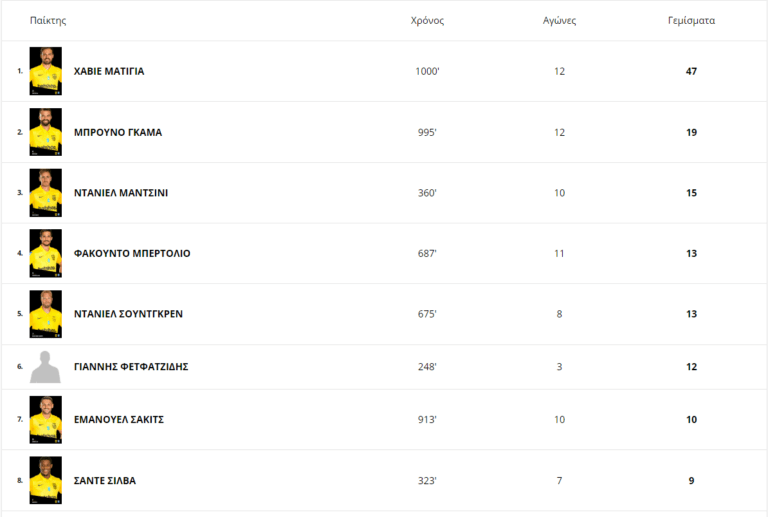Open ΜΠΡΟΥΝΟ ΓΚΑΜΑ player name link

(x=118, y=132)
